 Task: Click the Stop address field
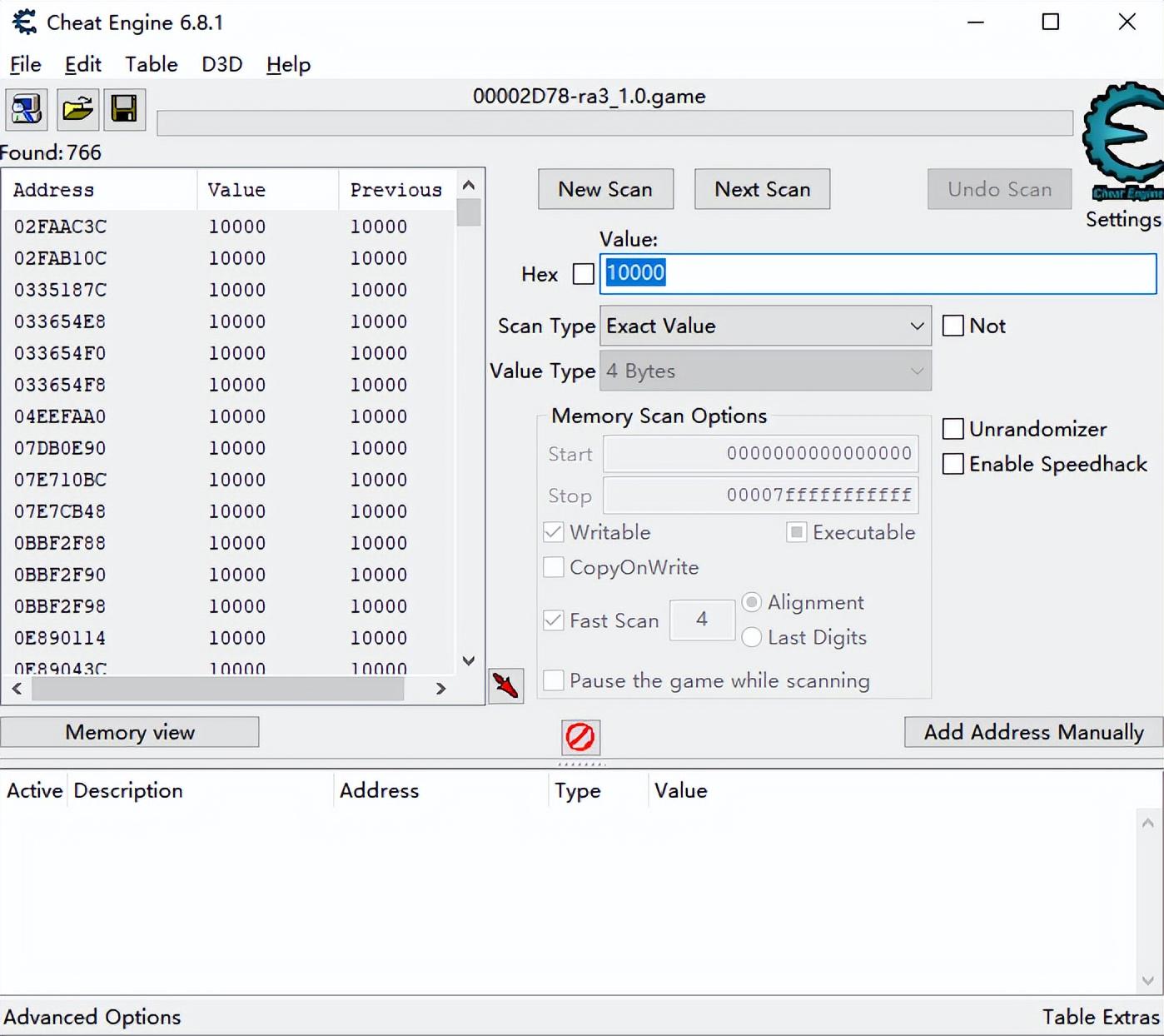coord(761,496)
